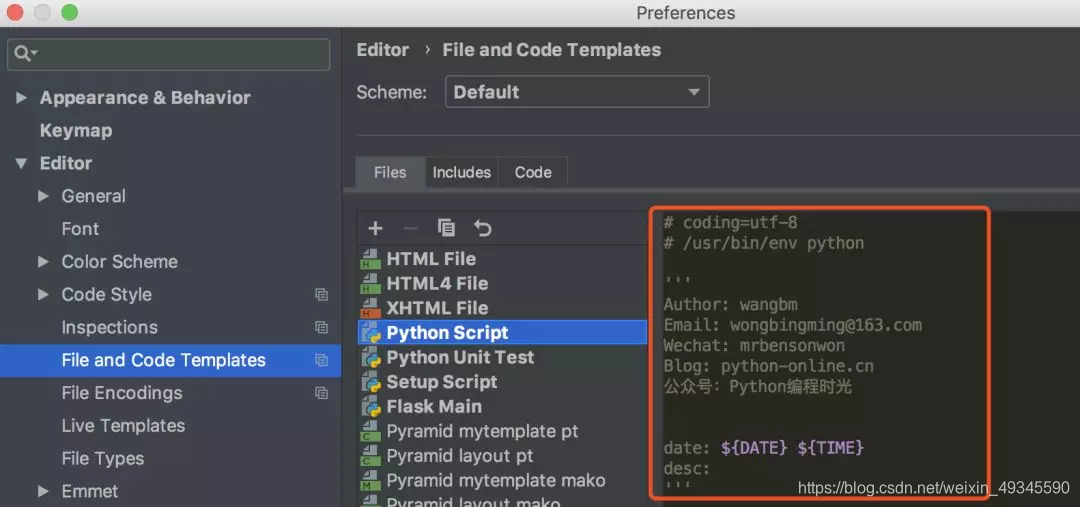Expand the General subsection
The image size is (1080, 507).
coord(43,196)
